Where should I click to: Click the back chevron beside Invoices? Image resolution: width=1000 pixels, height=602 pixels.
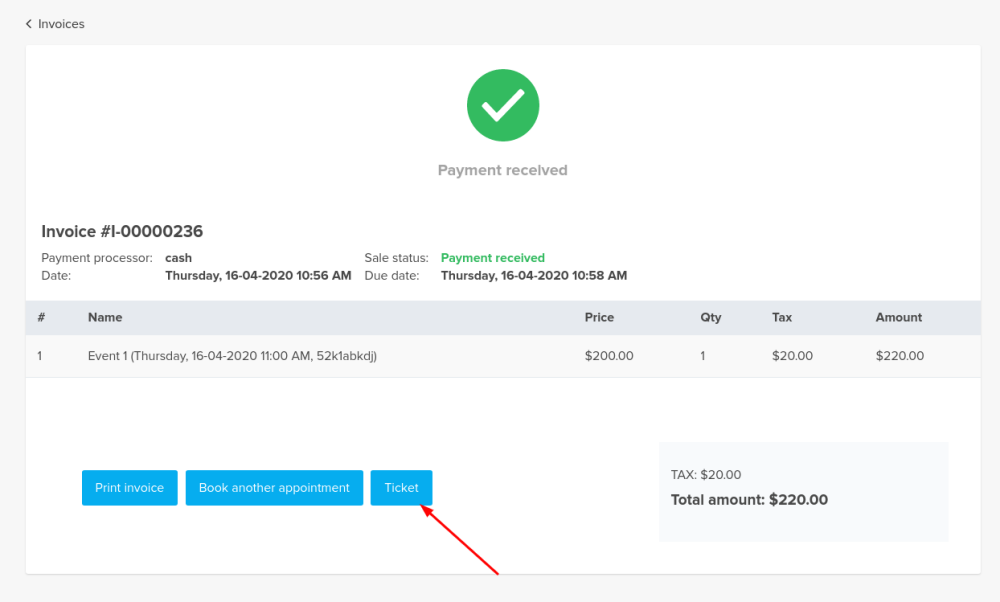click(29, 24)
